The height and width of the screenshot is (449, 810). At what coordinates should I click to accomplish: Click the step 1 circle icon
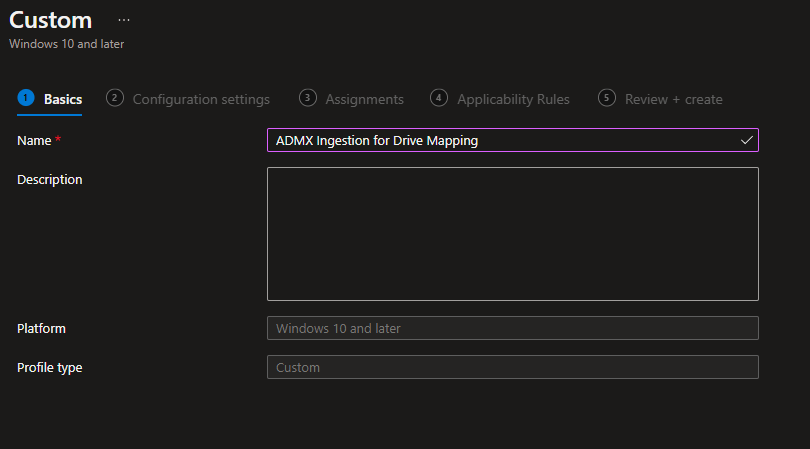click(x=26, y=98)
